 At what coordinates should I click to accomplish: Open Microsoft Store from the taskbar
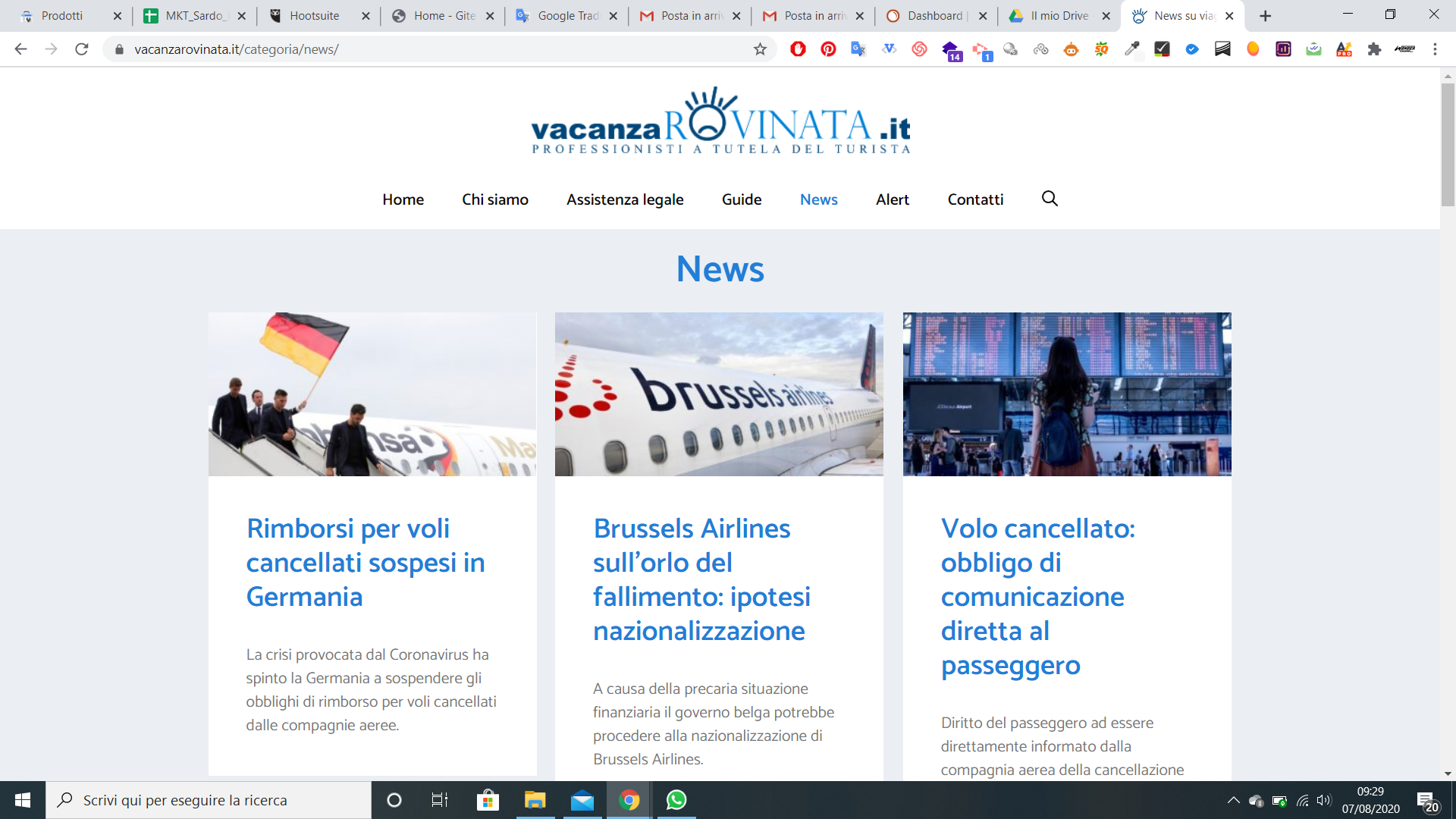[488, 800]
